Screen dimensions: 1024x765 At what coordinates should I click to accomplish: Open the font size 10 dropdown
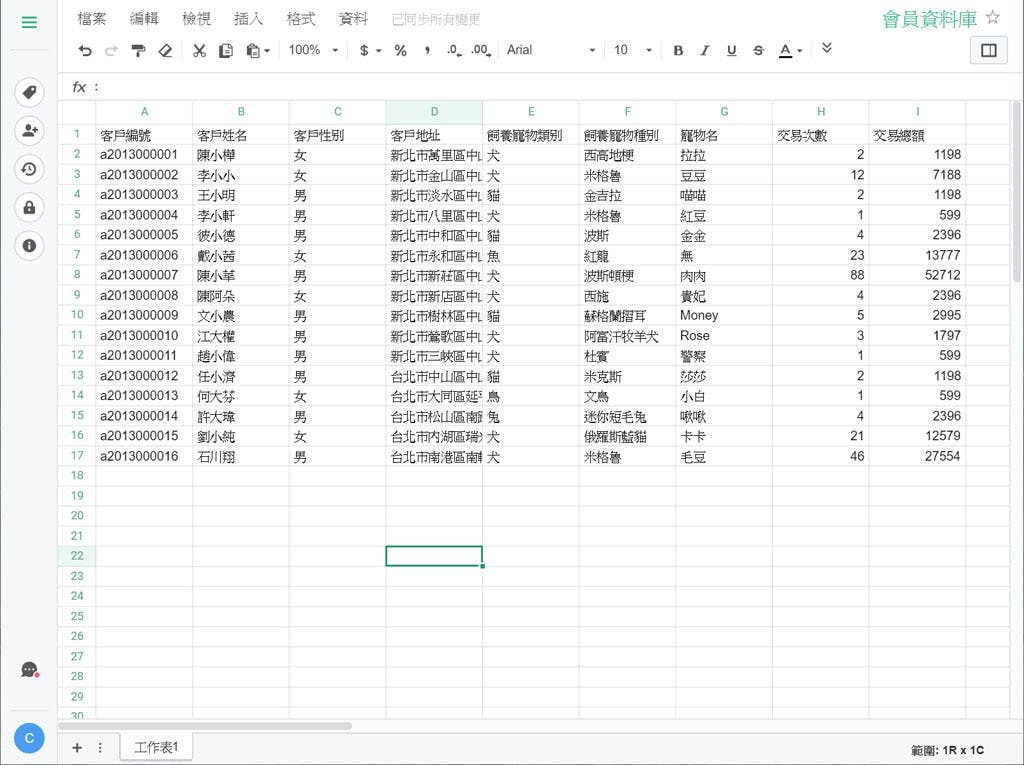pos(632,50)
